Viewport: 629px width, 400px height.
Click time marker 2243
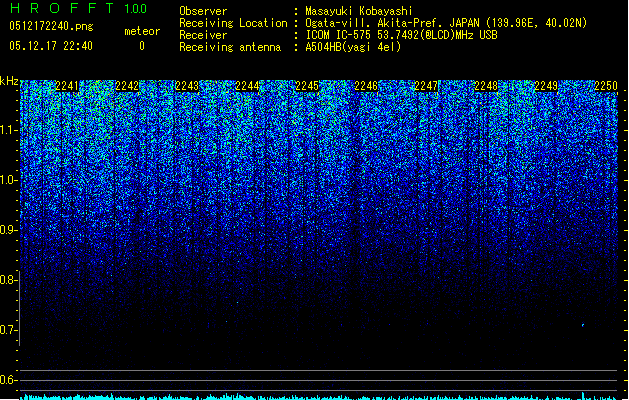click(187, 86)
